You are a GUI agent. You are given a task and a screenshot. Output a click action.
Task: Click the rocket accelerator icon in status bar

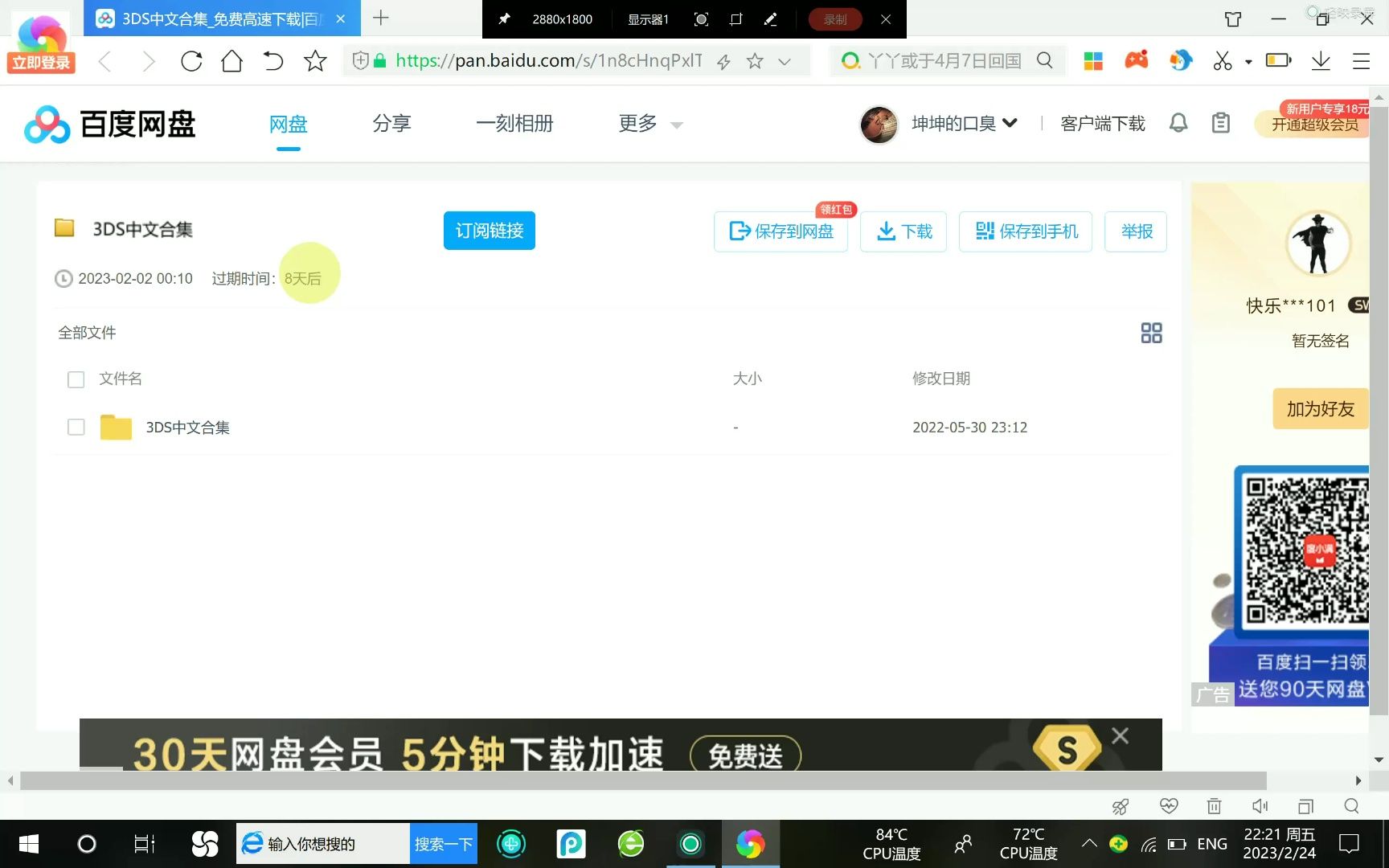(1121, 805)
